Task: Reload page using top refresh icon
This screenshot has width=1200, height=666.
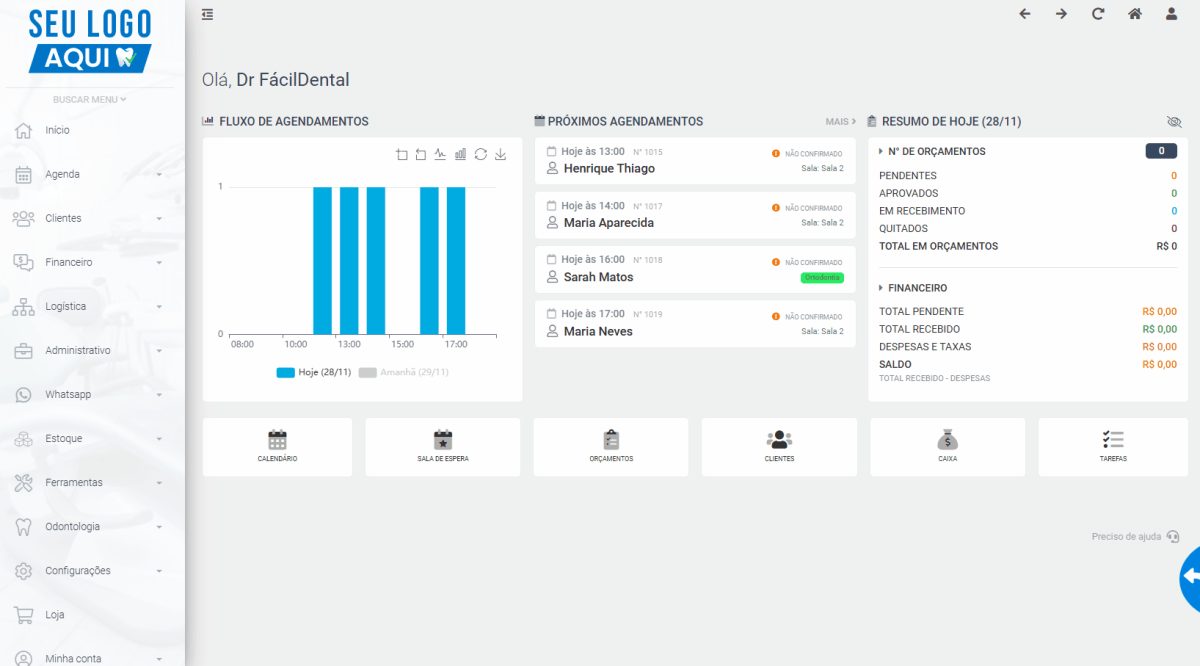Action: click(1098, 14)
